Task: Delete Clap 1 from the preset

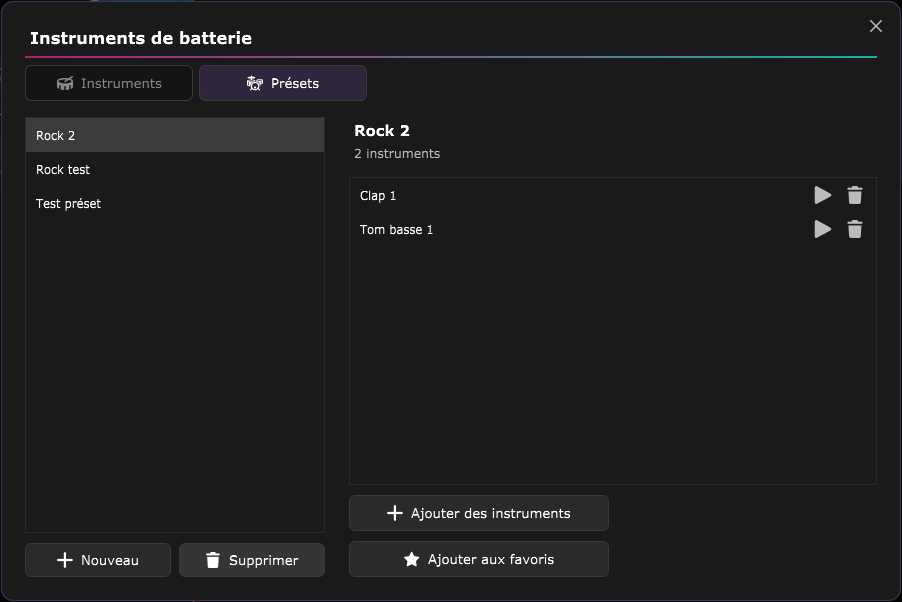Action: 855,195
